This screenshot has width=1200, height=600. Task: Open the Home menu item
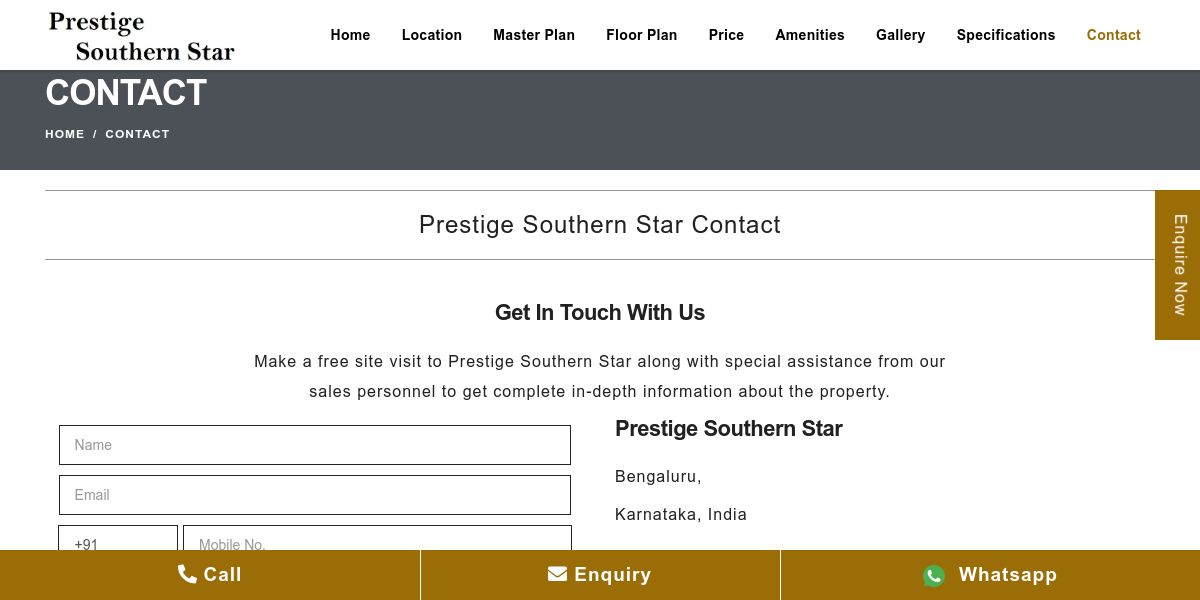tap(350, 35)
